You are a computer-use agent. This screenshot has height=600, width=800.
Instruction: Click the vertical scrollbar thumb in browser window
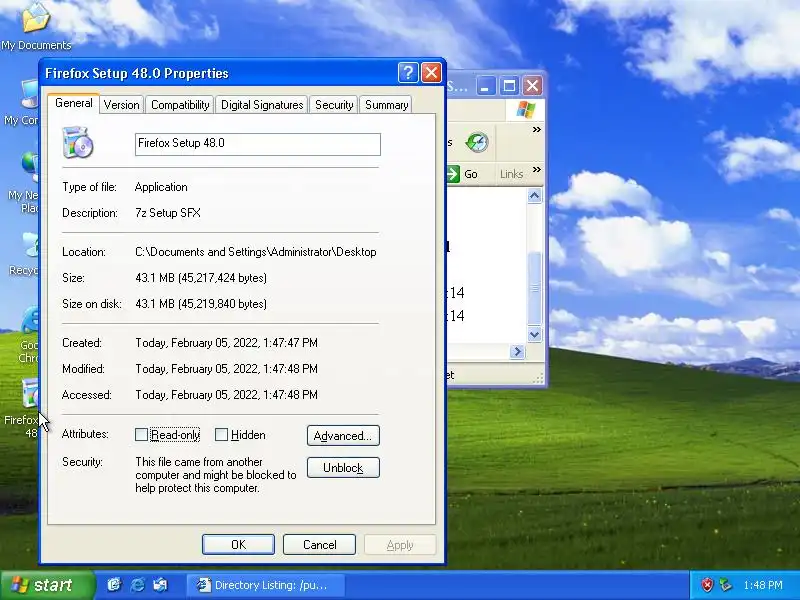[535, 288]
